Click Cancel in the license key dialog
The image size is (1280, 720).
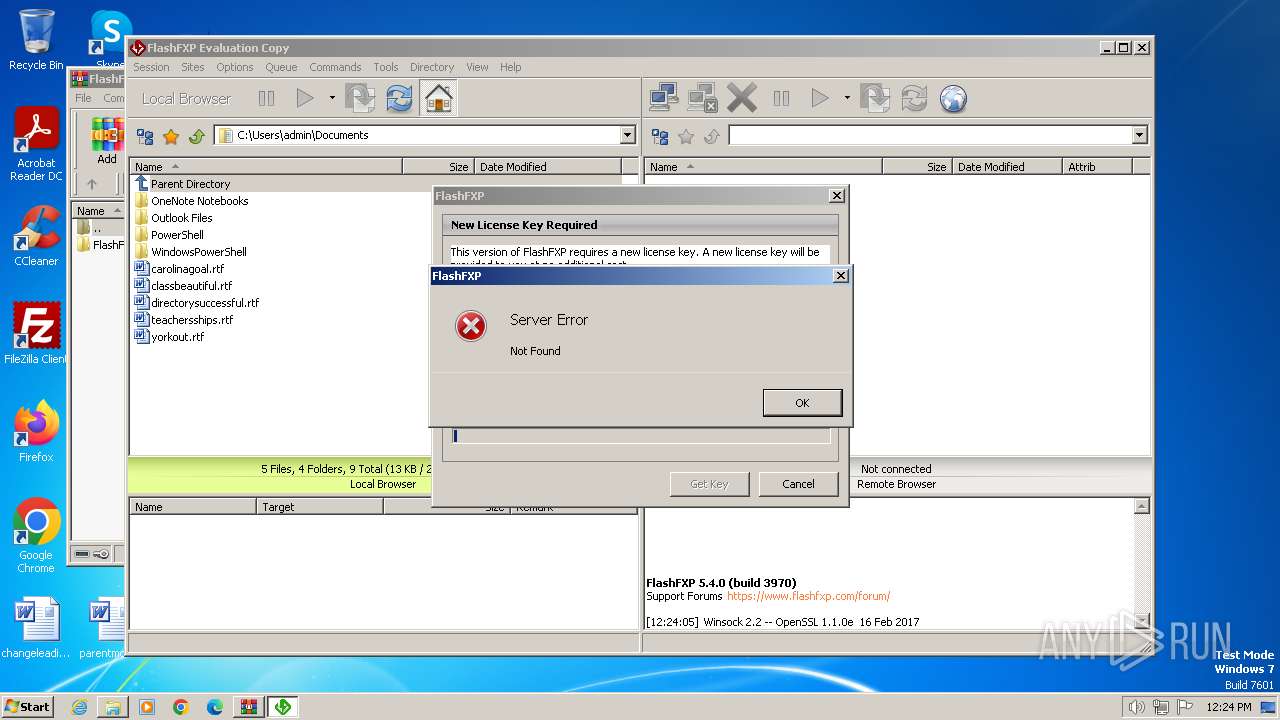point(798,484)
